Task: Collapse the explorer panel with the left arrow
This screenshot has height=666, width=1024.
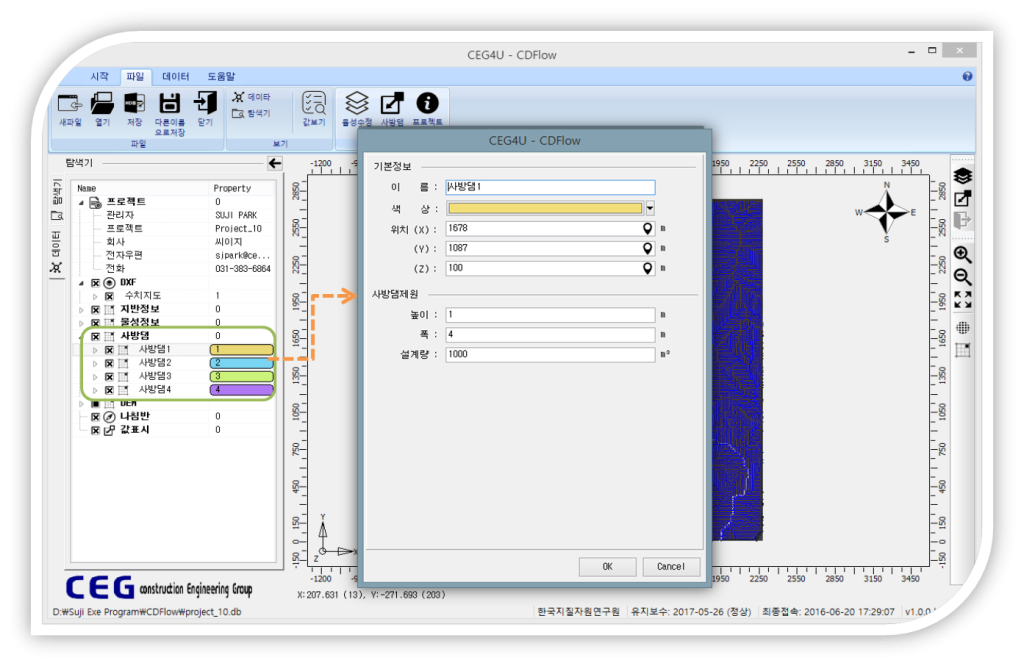Action: 275,163
